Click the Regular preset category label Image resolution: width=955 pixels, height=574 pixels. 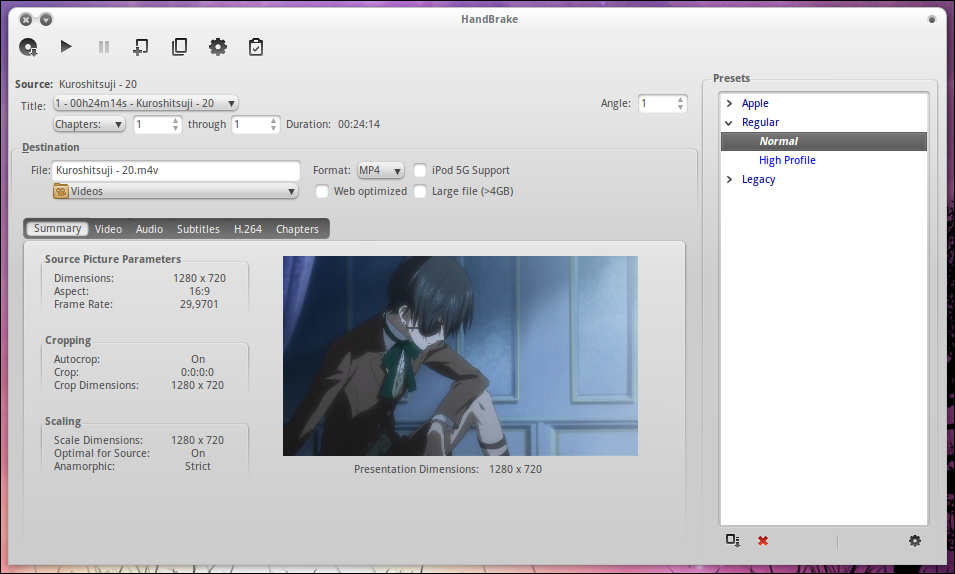tap(760, 122)
